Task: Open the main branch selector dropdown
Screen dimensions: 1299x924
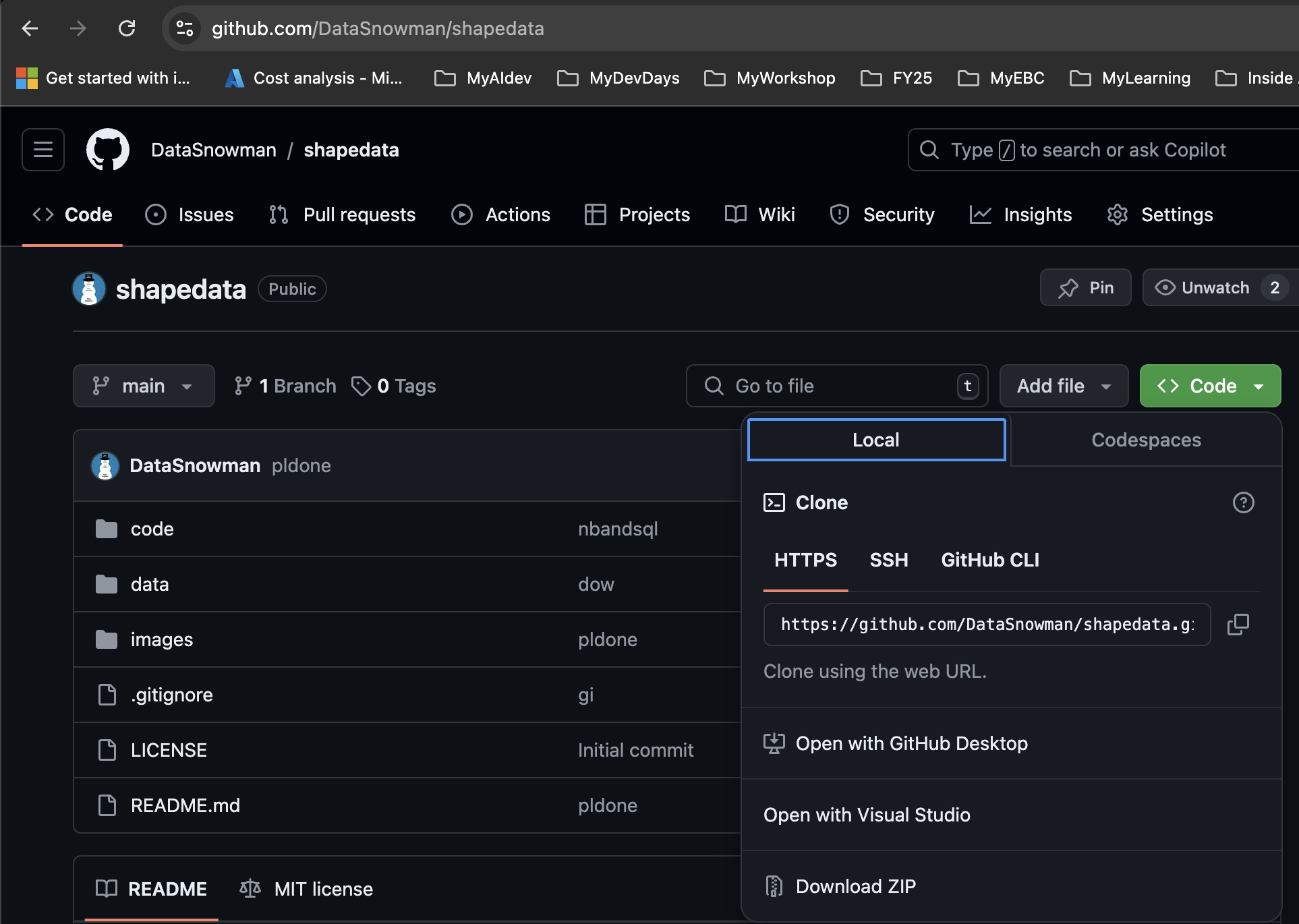Action: click(144, 386)
